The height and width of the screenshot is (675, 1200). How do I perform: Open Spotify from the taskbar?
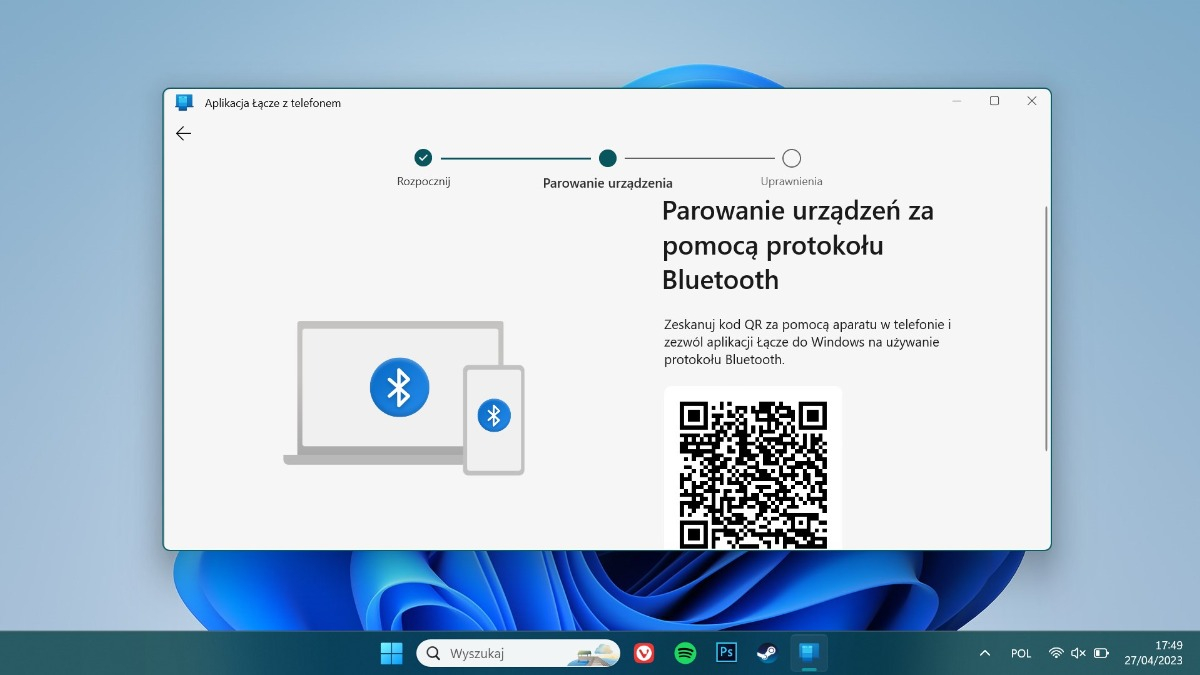685,652
